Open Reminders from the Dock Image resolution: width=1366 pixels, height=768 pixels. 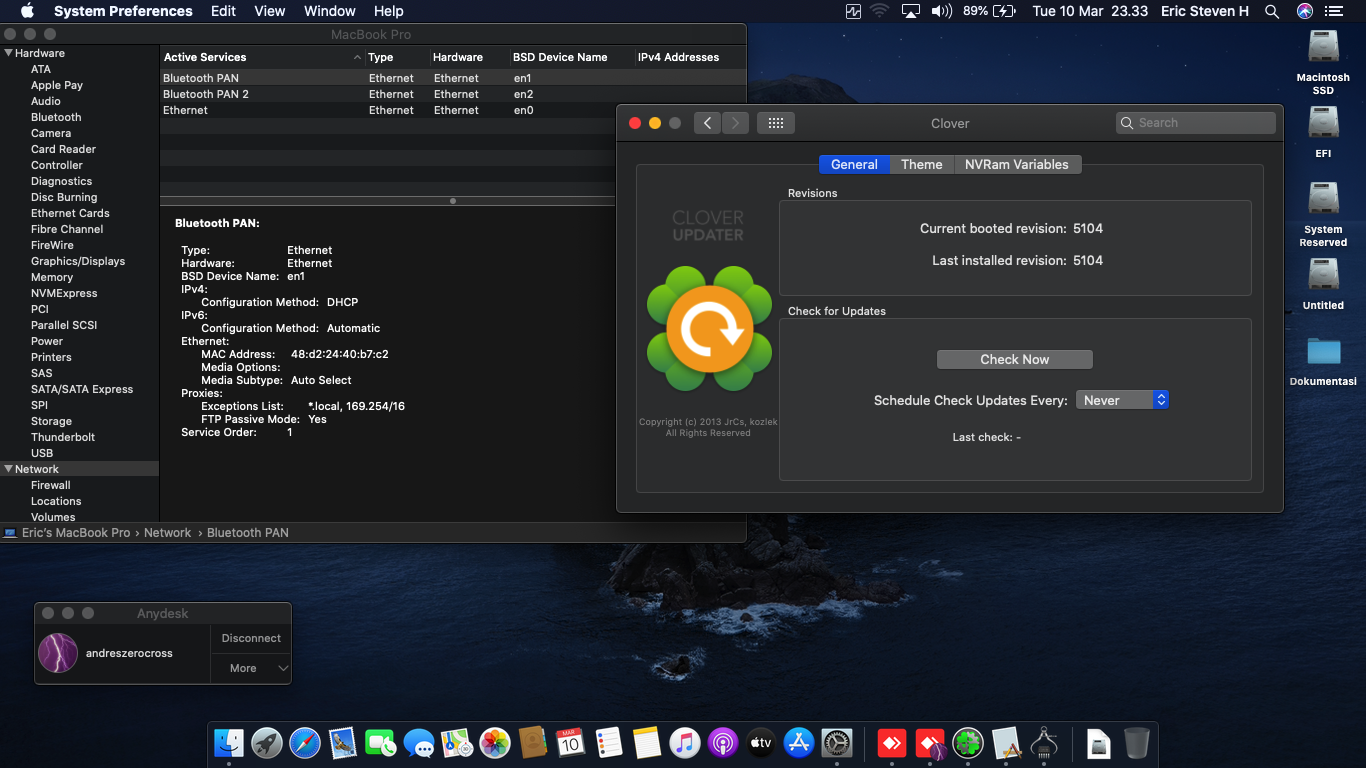pyautogui.click(x=608, y=743)
